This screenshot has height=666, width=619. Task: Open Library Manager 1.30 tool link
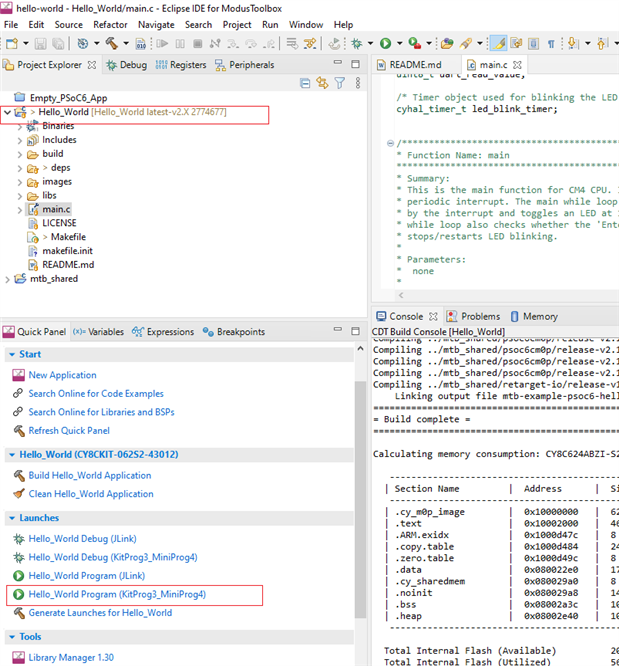71,658
